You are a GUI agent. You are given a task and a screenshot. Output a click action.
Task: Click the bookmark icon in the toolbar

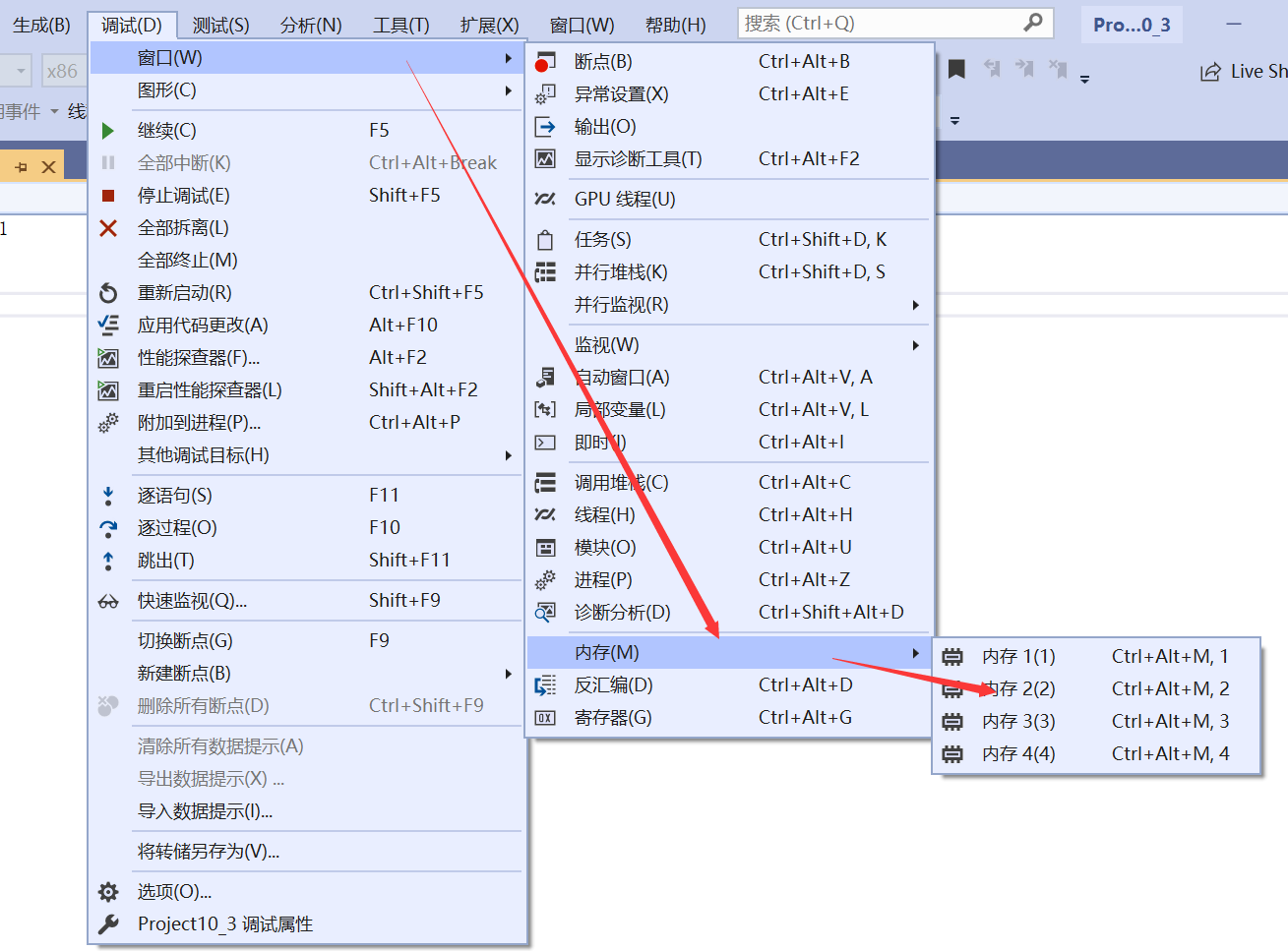click(x=956, y=69)
